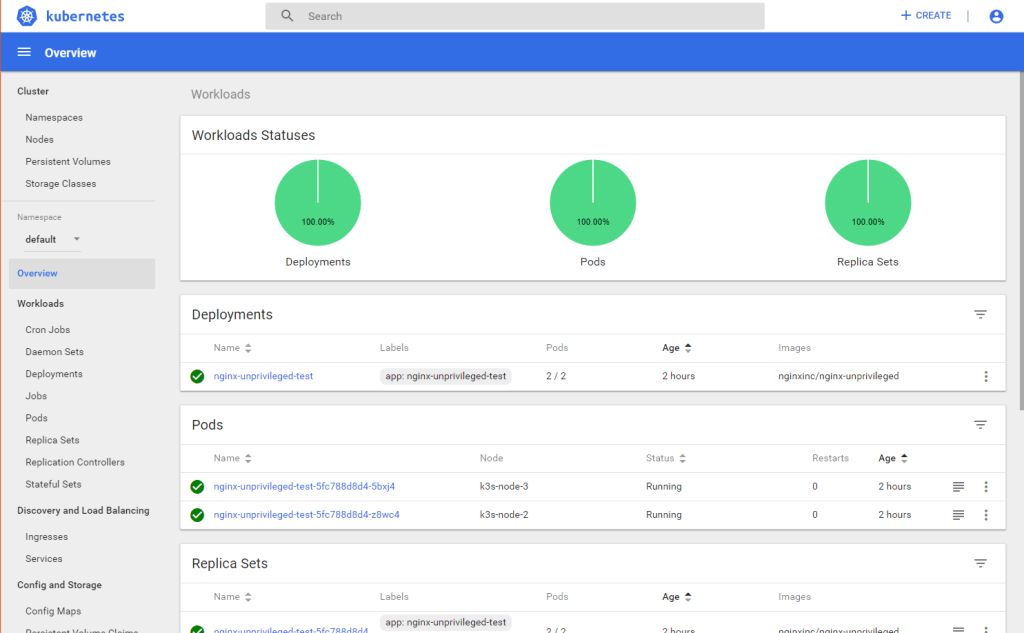
Task: Open pod nginx-unprivileged-test-5fc788d8d4-5bxj4
Action: 304,487
